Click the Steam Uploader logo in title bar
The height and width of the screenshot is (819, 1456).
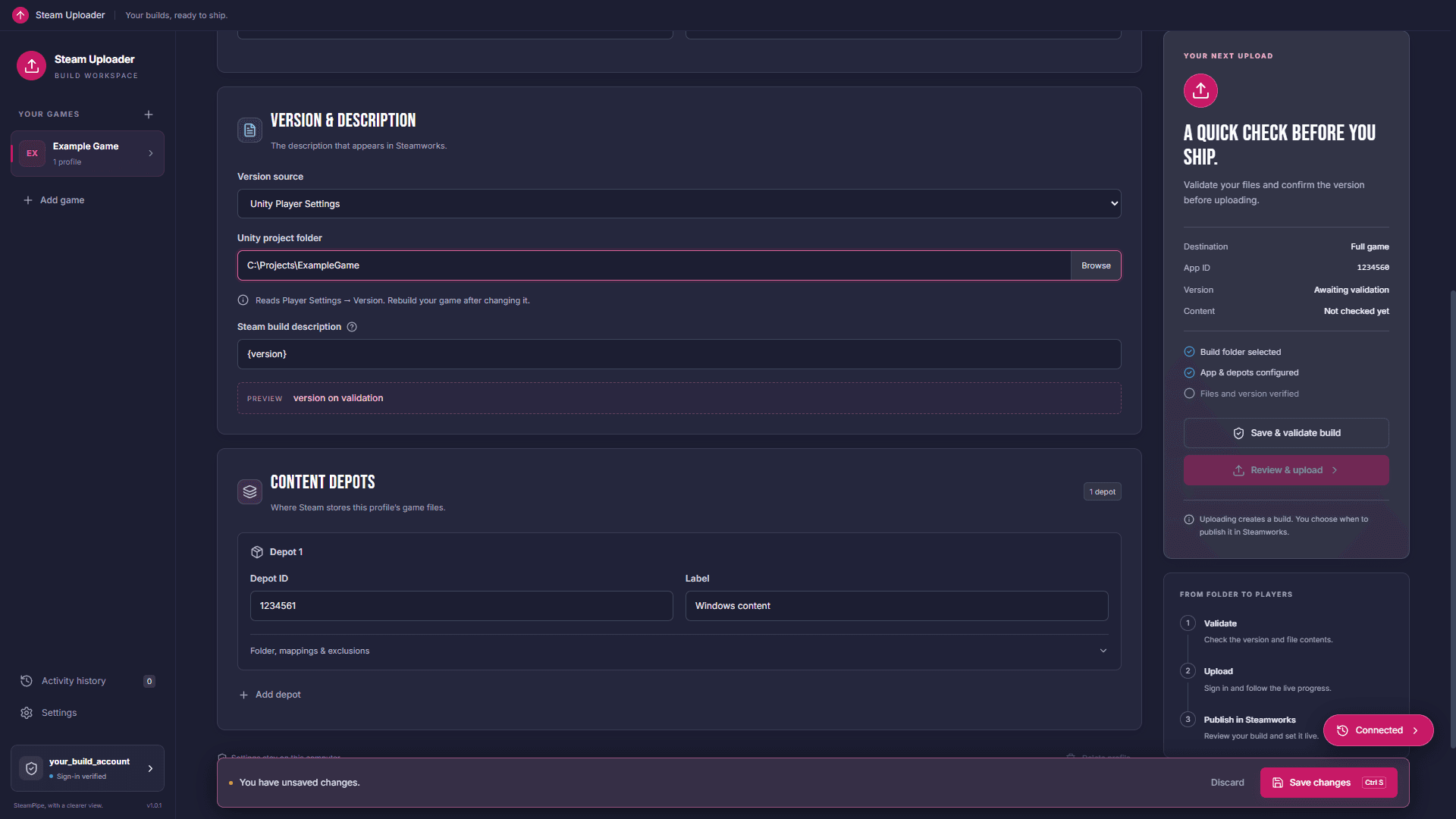pyautogui.click(x=20, y=15)
